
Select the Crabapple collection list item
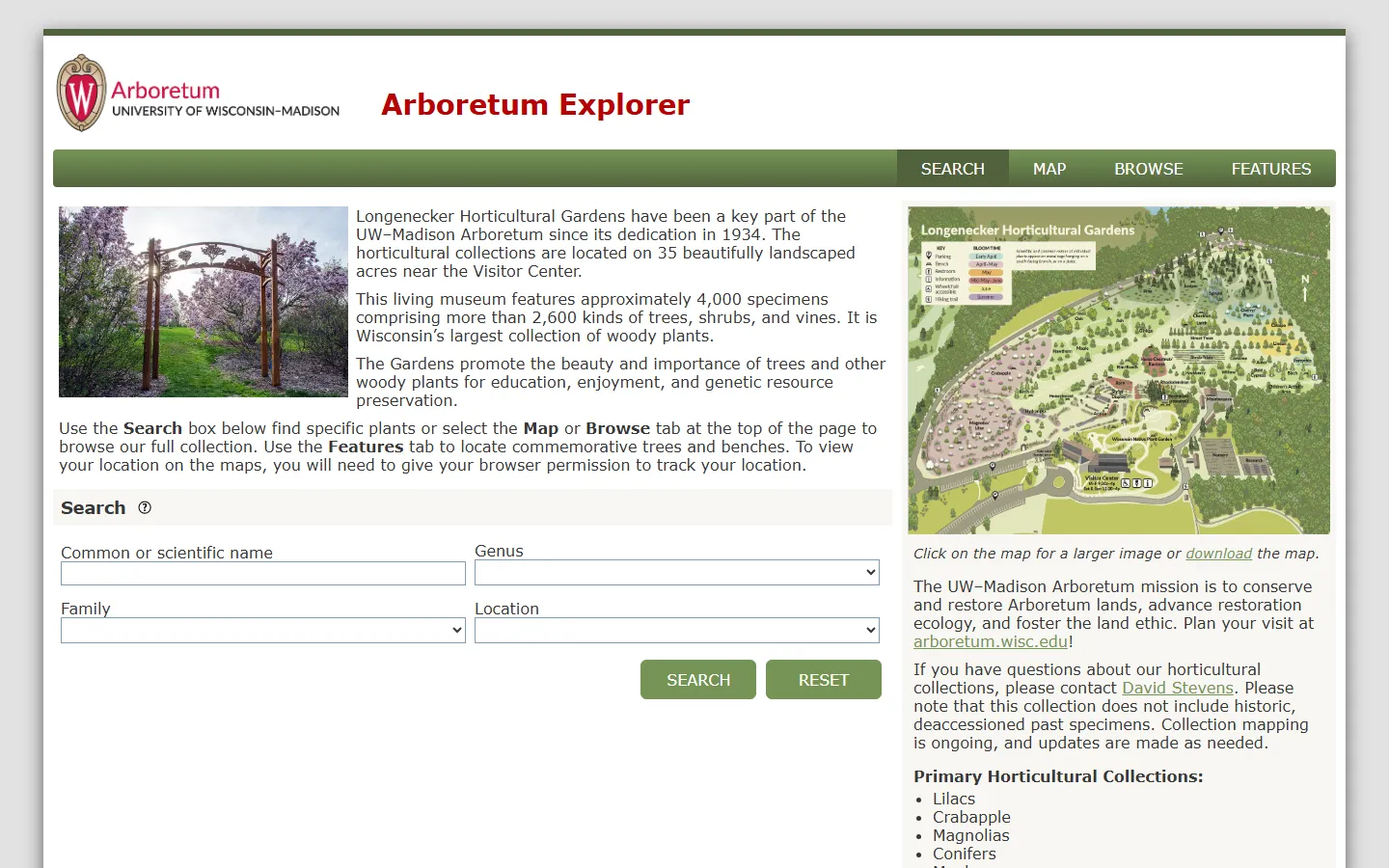(971, 817)
